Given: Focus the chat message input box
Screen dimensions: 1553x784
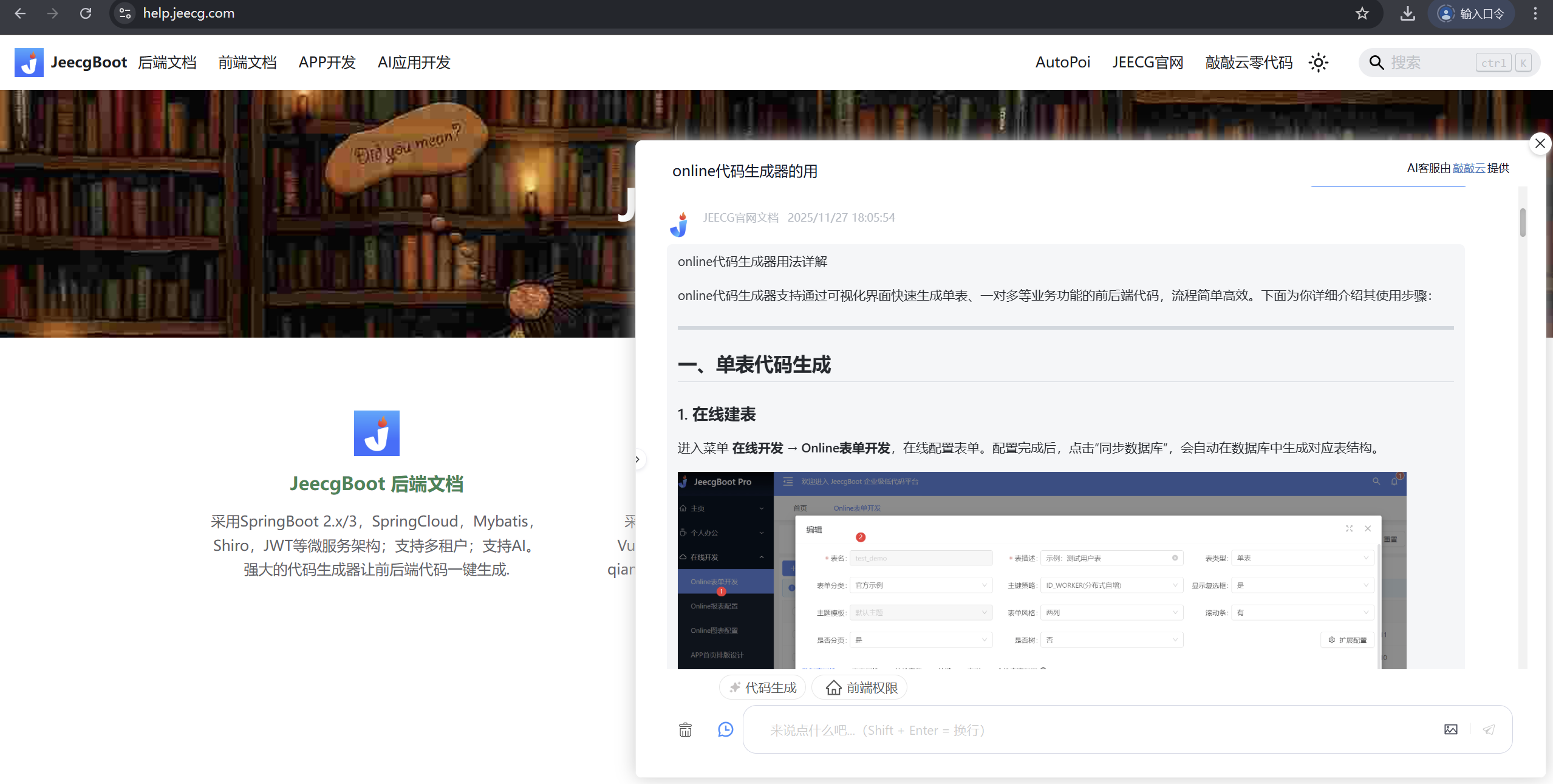Looking at the screenshot, I should coord(1093,729).
